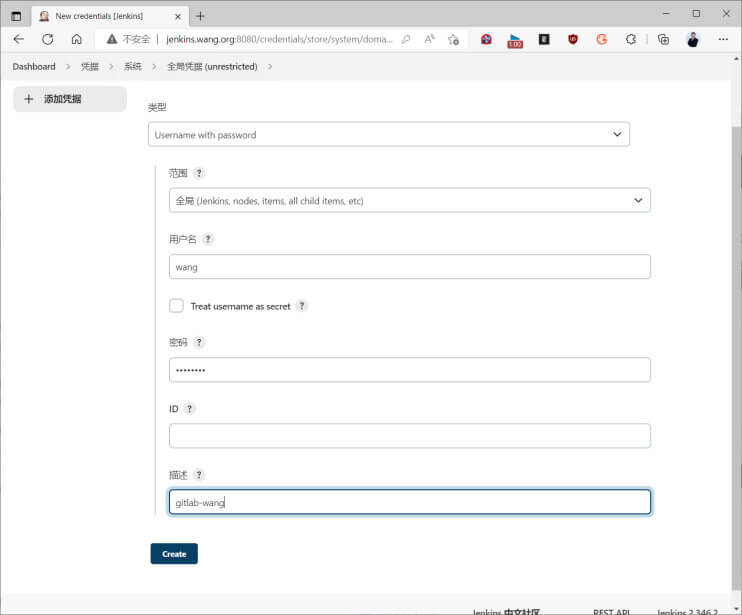Show help for 用户名 username field
The image size is (742, 615).
pos(208,239)
